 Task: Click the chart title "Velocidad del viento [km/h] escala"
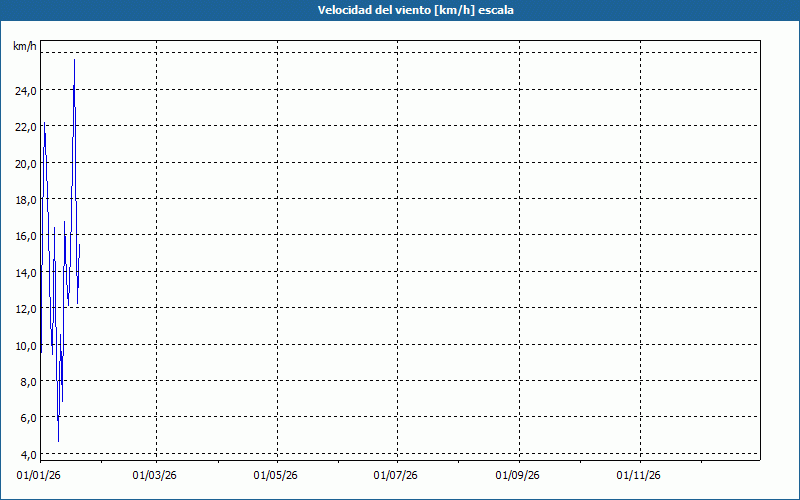415,10
